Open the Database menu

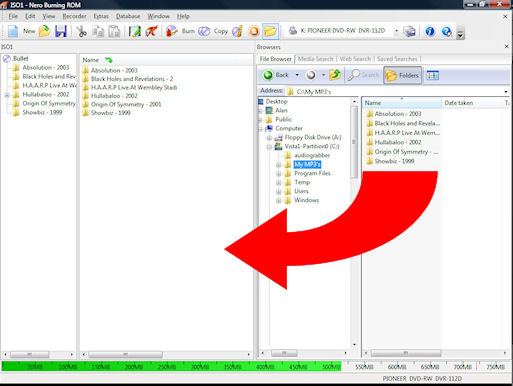pos(128,16)
